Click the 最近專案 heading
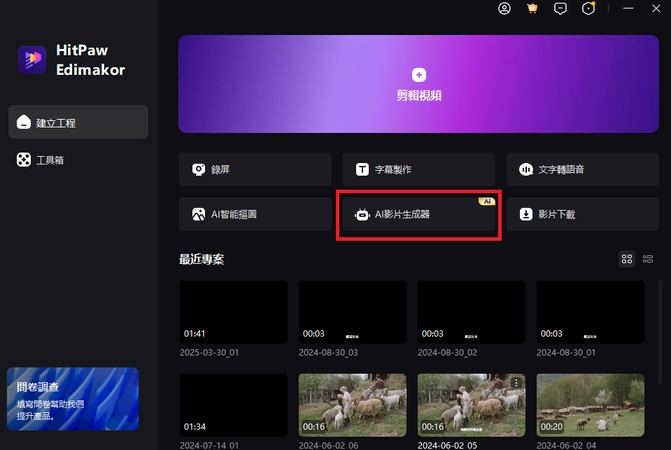This screenshot has height=450, width=671. pyautogui.click(x=201, y=259)
